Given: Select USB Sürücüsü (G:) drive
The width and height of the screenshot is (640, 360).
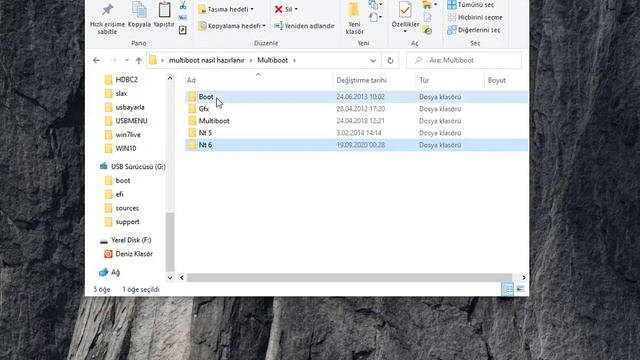Looking at the screenshot, I should (x=133, y=167).
